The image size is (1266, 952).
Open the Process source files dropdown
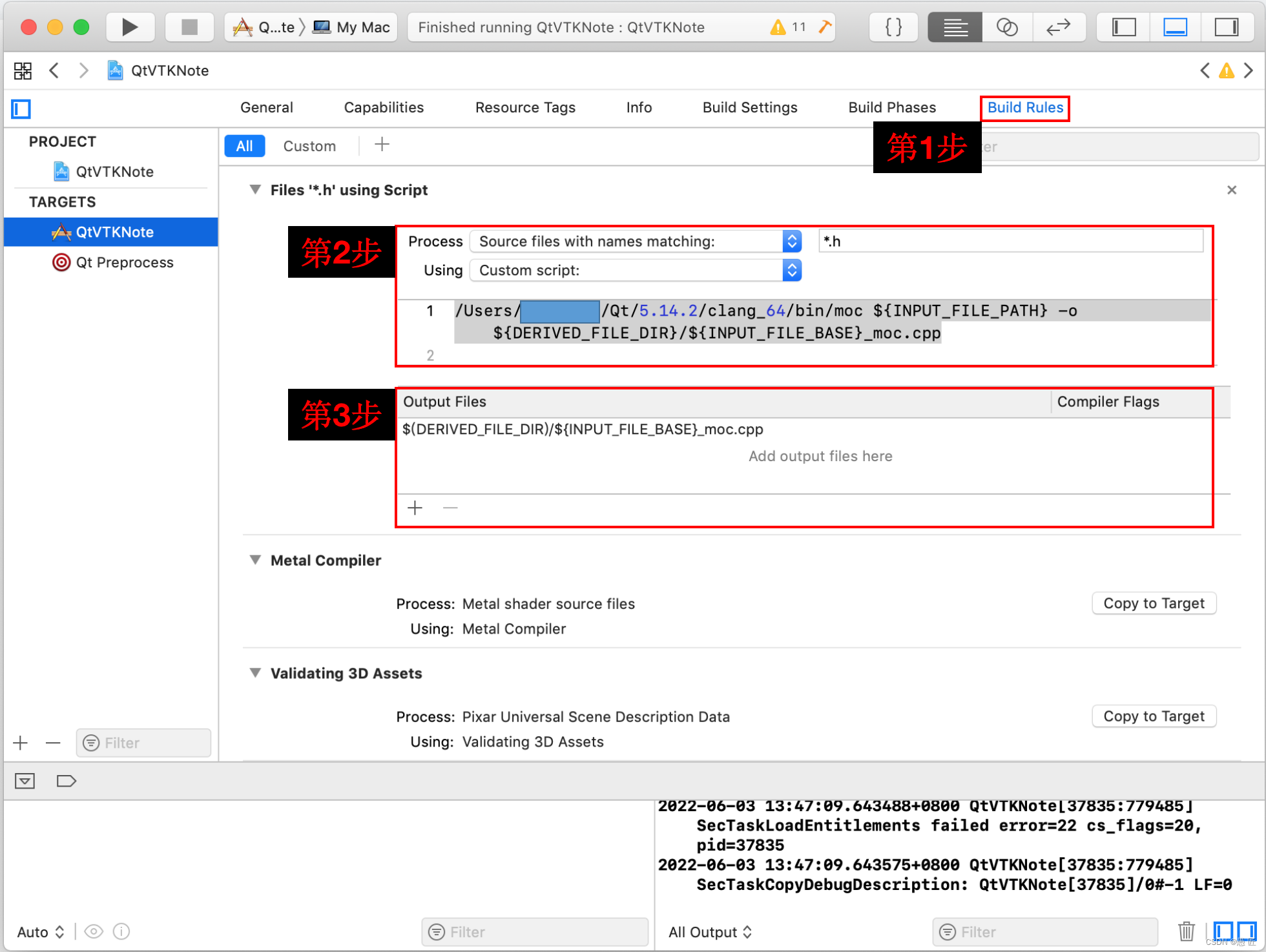636,242
